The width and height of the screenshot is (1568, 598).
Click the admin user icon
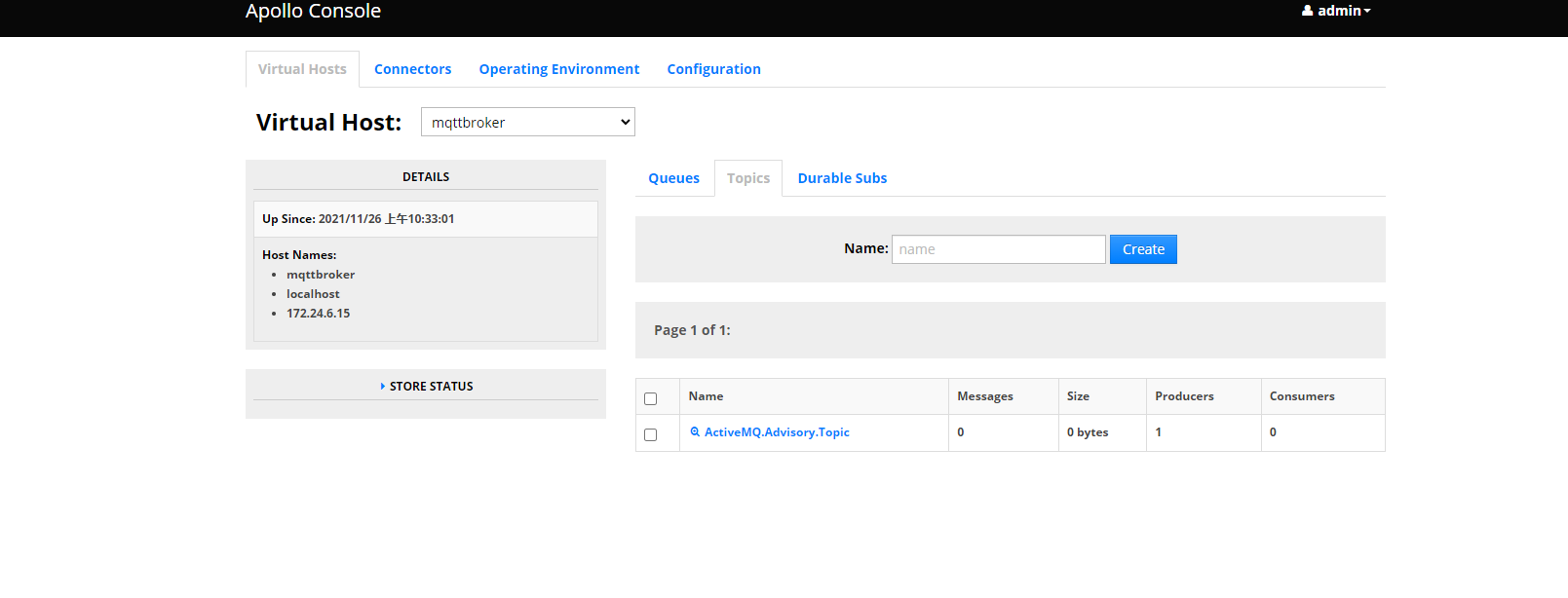pyautogui.click(x=1307, y=11)
